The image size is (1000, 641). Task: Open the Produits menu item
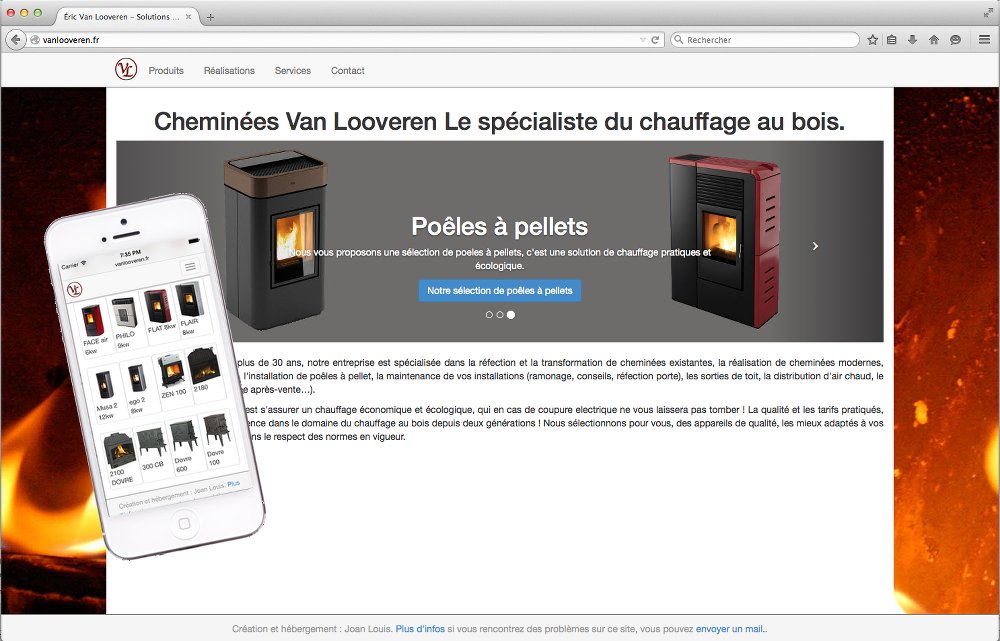(166, 71)
